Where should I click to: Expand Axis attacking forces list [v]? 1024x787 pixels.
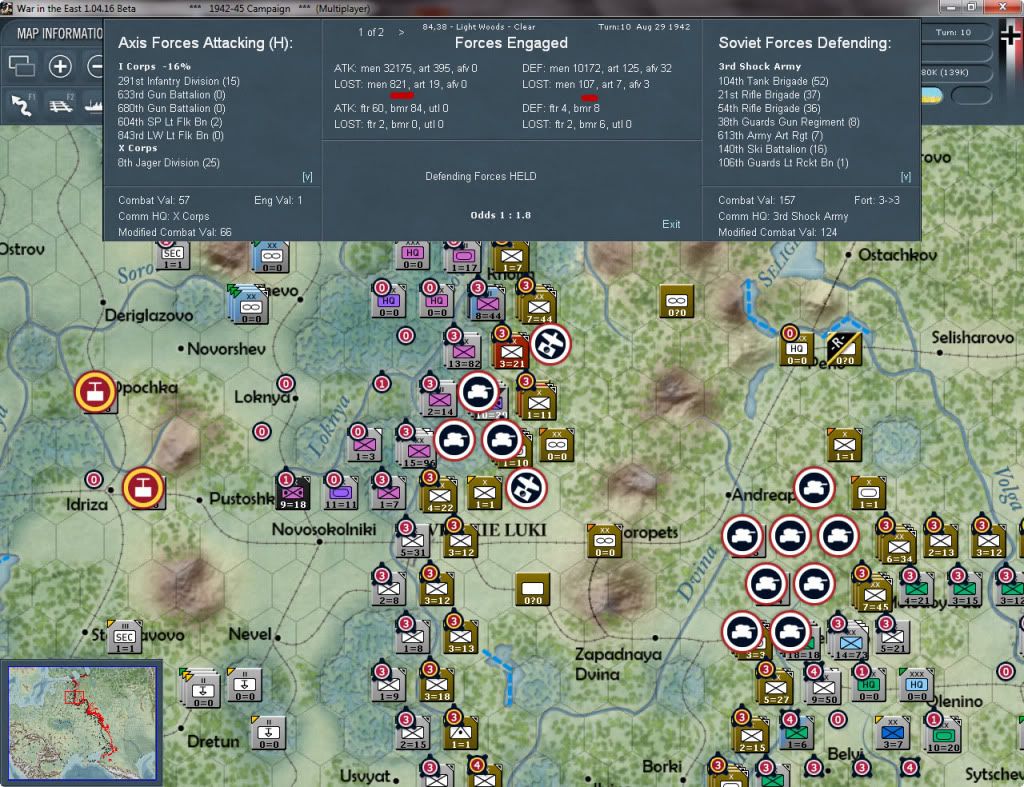point(307,176)
